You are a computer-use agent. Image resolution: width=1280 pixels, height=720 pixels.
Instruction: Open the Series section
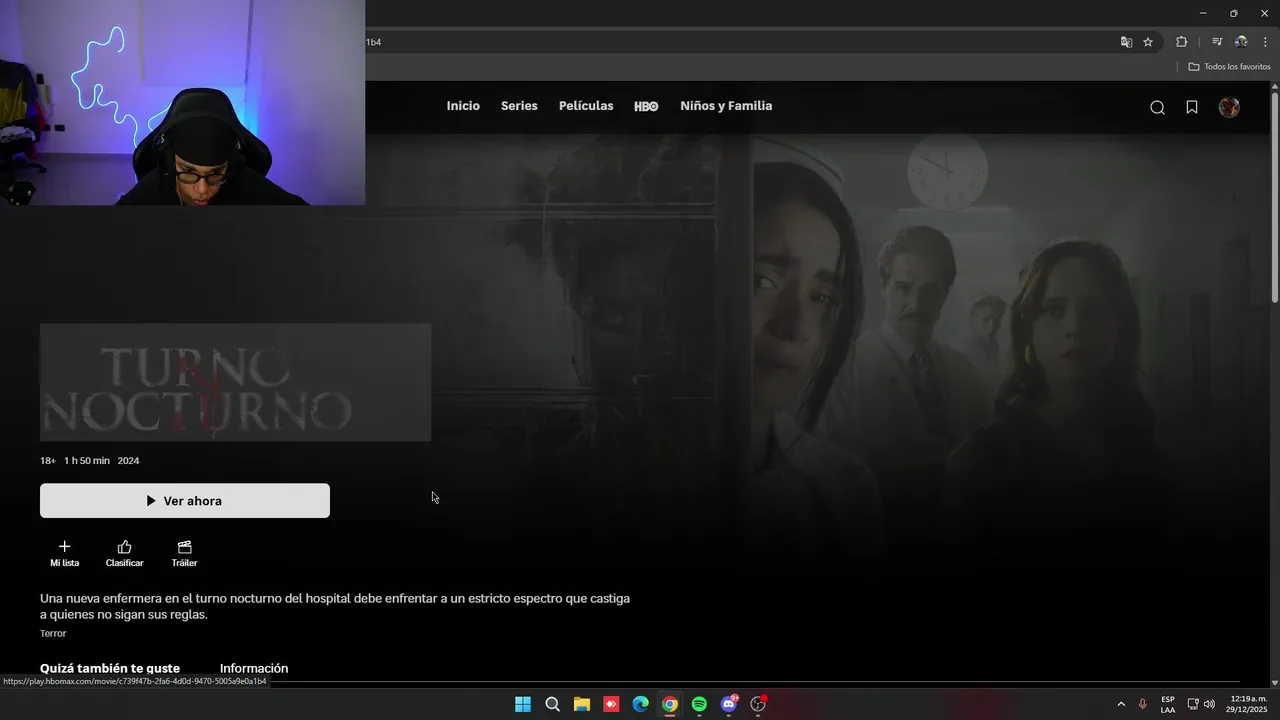tap(519, 106)
